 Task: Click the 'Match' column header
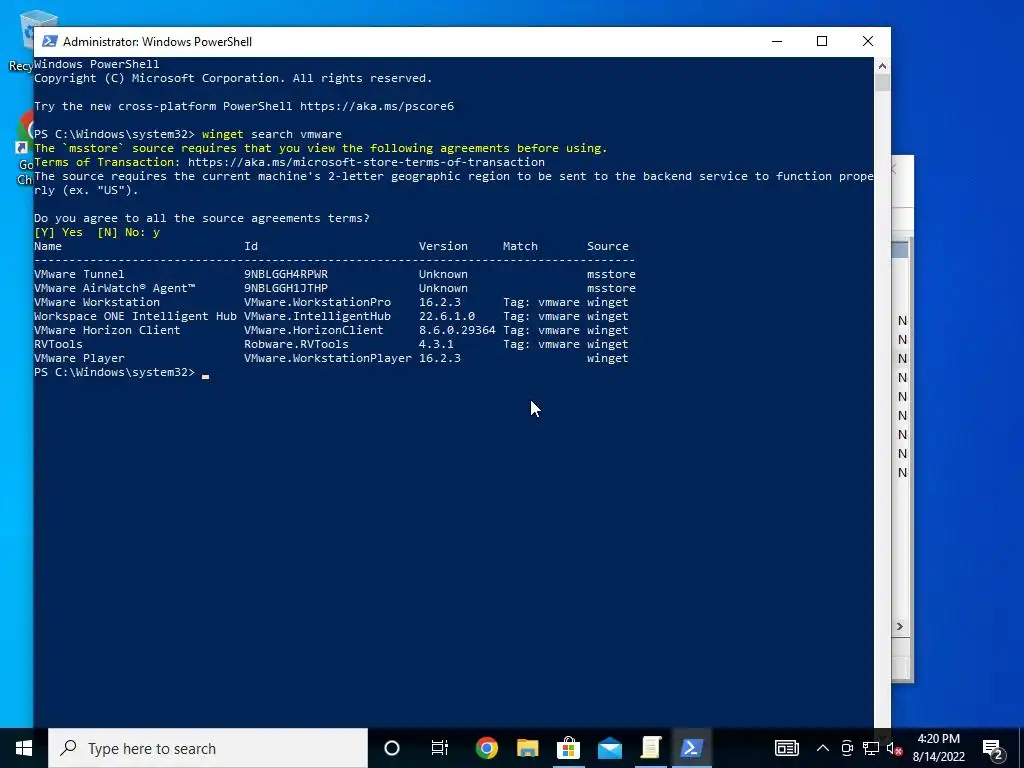(520, 246)
